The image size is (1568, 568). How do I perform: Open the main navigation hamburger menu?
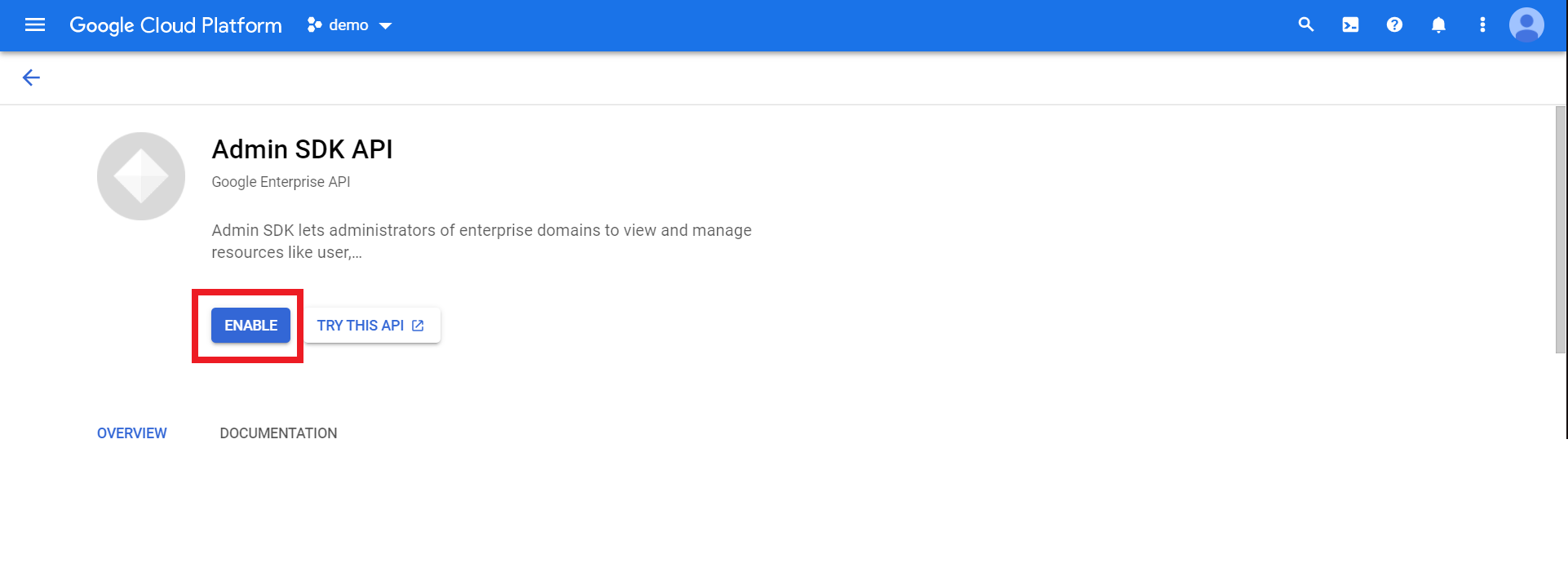35,25
